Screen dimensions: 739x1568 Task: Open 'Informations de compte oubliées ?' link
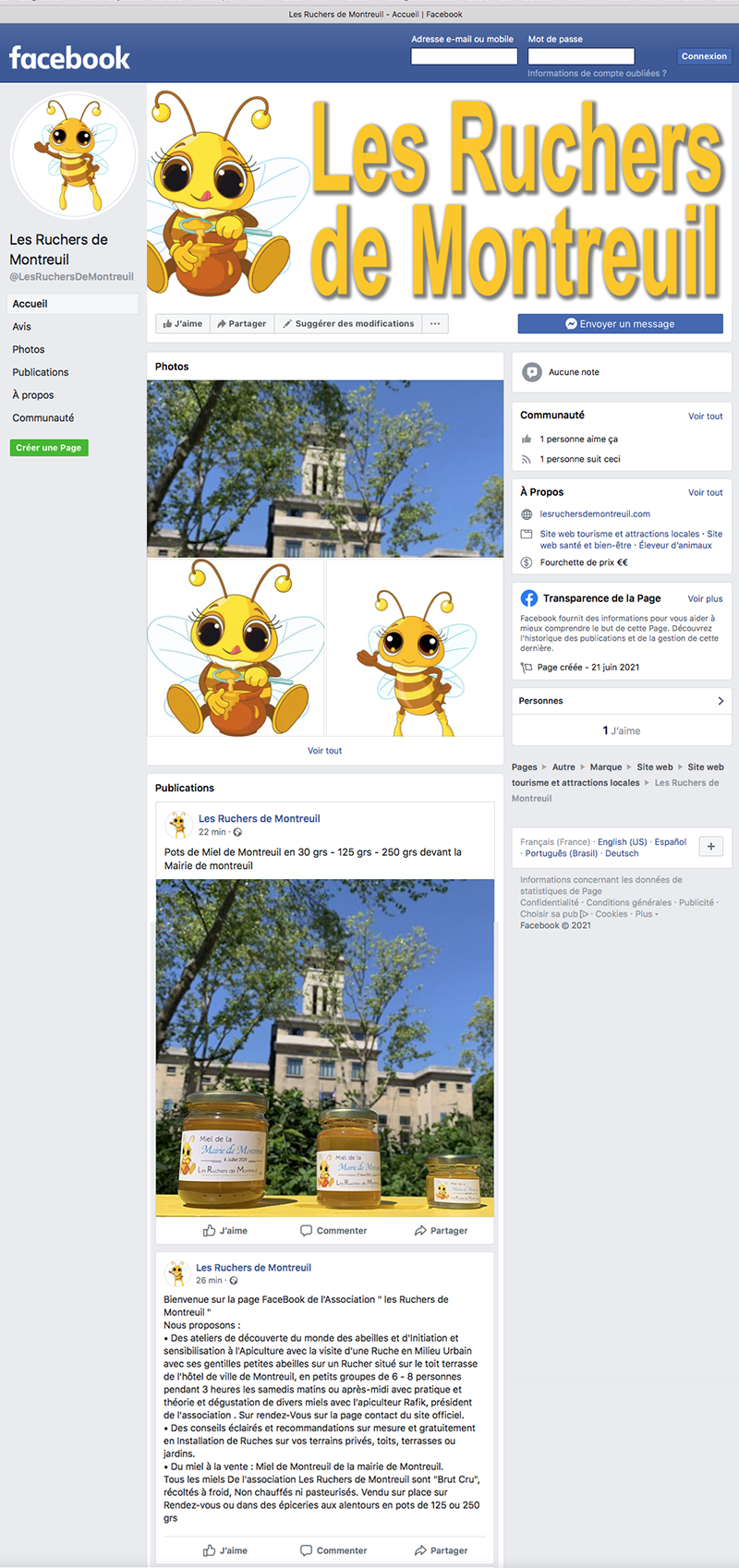point(597,73)
